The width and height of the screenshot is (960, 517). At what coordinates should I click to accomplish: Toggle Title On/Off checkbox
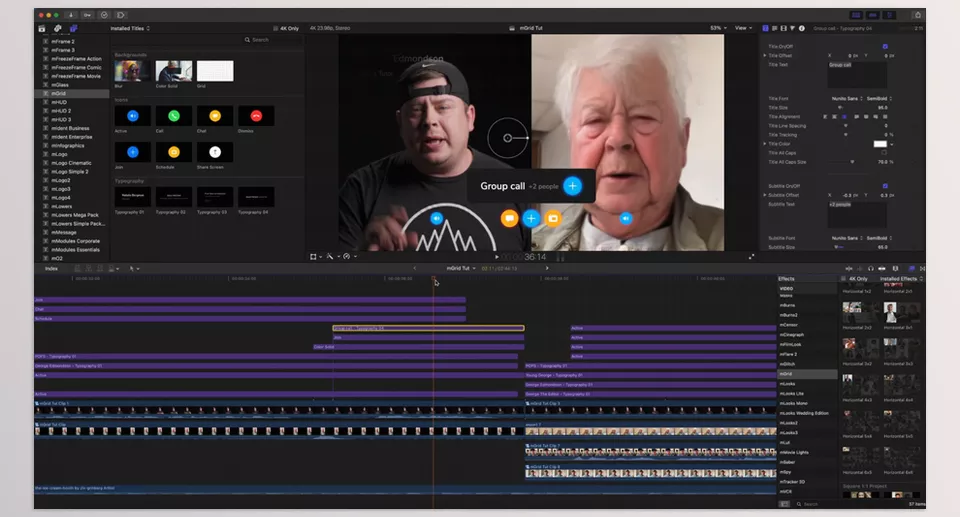pos(885,47)
